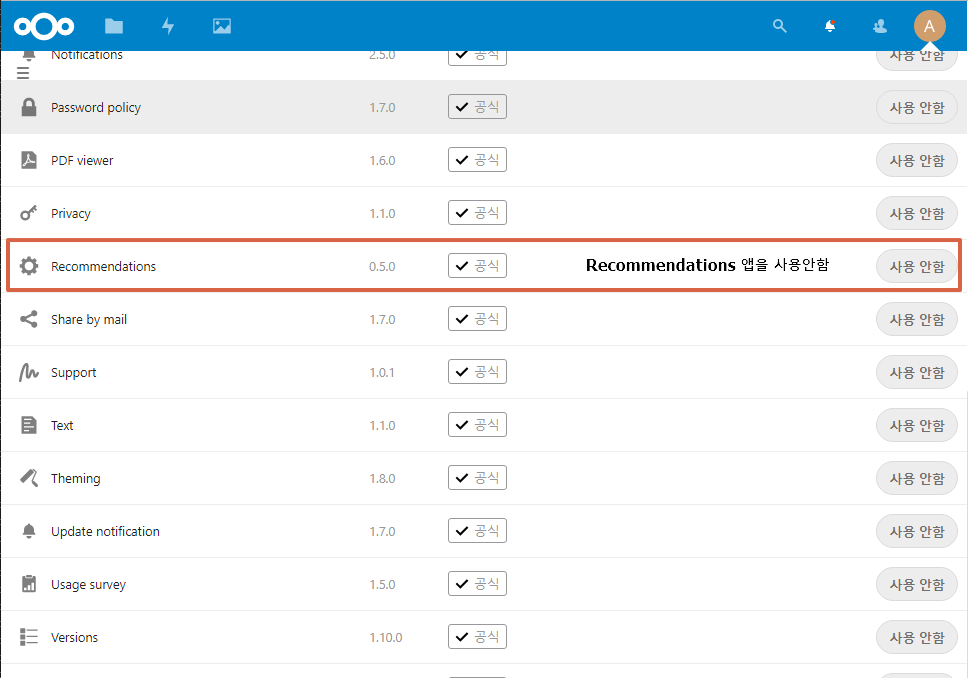Click version 1.6.0 of PDF viewer

(382, 161)
